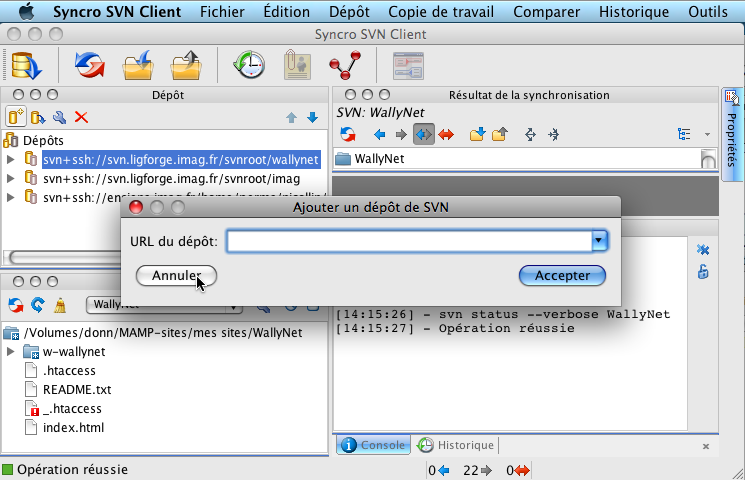Image resolution: width=745 pixels, height=480 pixels.
Task: Open the small view menu arrow in synchronisation panel
Action: 707,134
